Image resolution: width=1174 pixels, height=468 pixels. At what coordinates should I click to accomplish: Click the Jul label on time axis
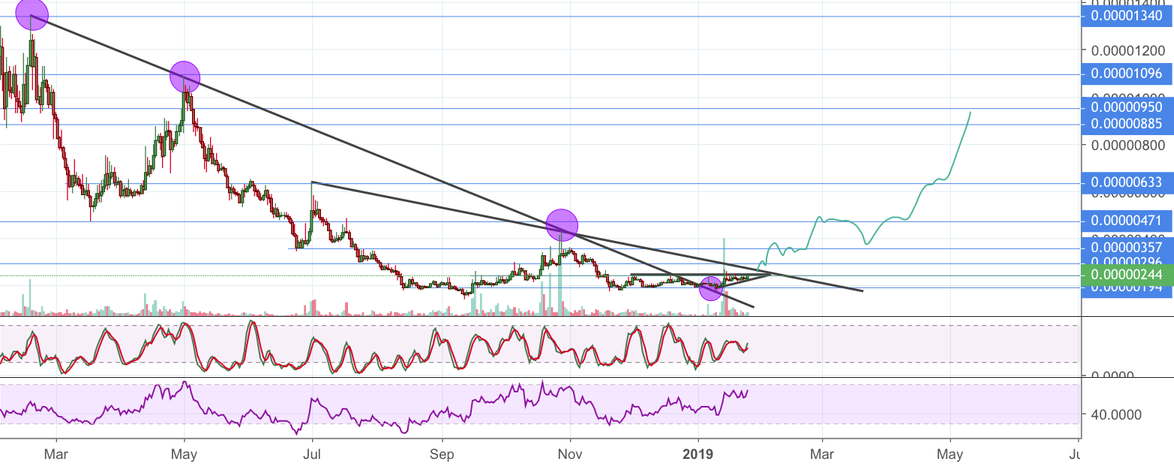click(312, 451)
